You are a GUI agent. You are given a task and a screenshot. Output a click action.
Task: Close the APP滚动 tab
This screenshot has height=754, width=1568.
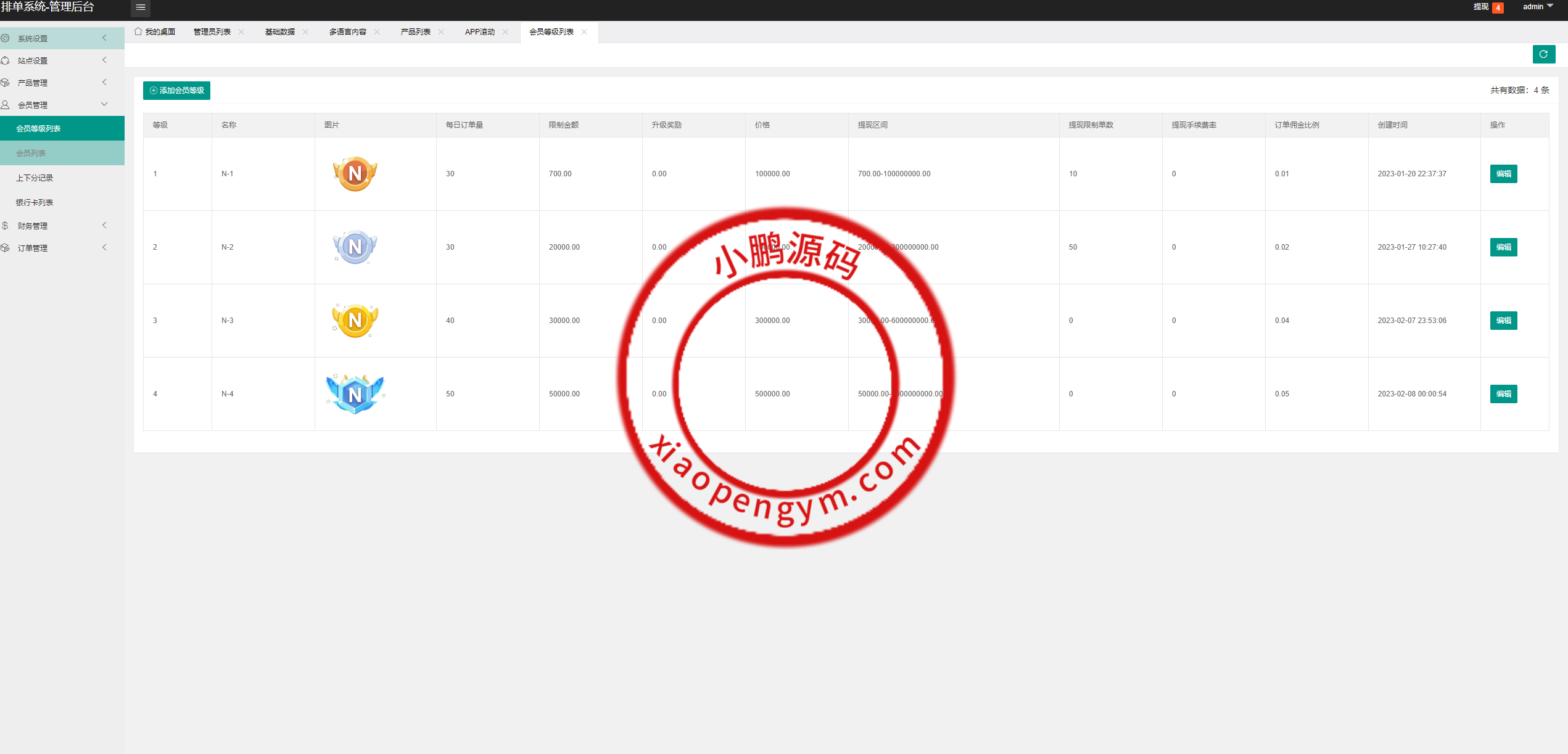[505, 32]
